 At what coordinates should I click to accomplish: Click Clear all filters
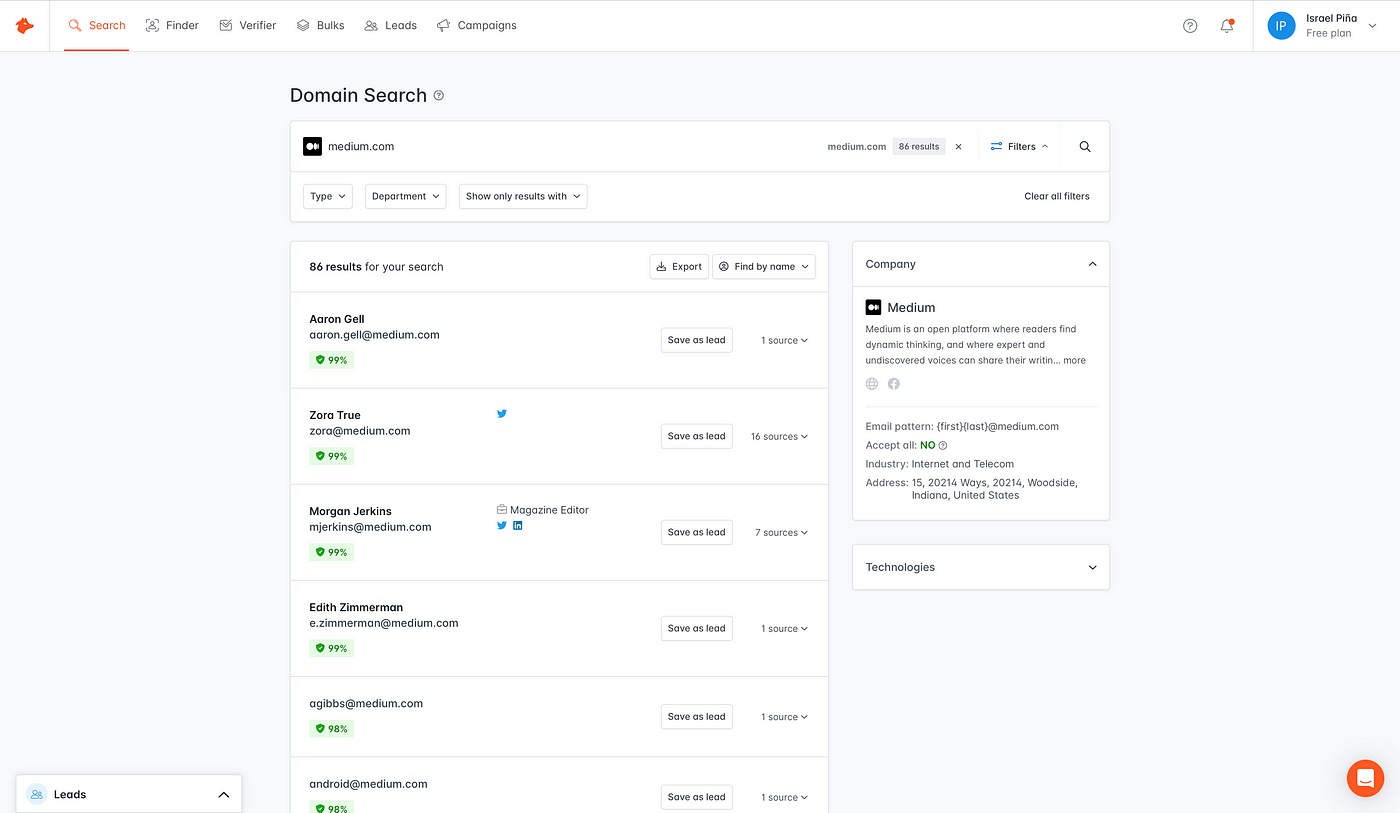tap(1057, 196)
